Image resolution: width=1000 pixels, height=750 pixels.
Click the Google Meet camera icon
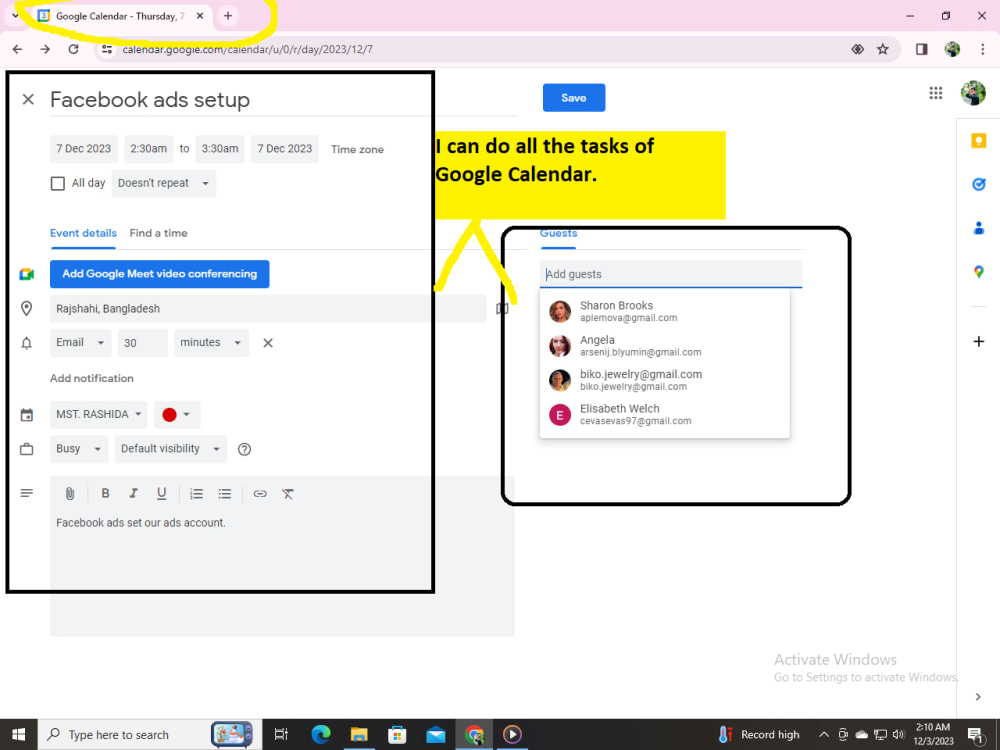pos(26,274)
